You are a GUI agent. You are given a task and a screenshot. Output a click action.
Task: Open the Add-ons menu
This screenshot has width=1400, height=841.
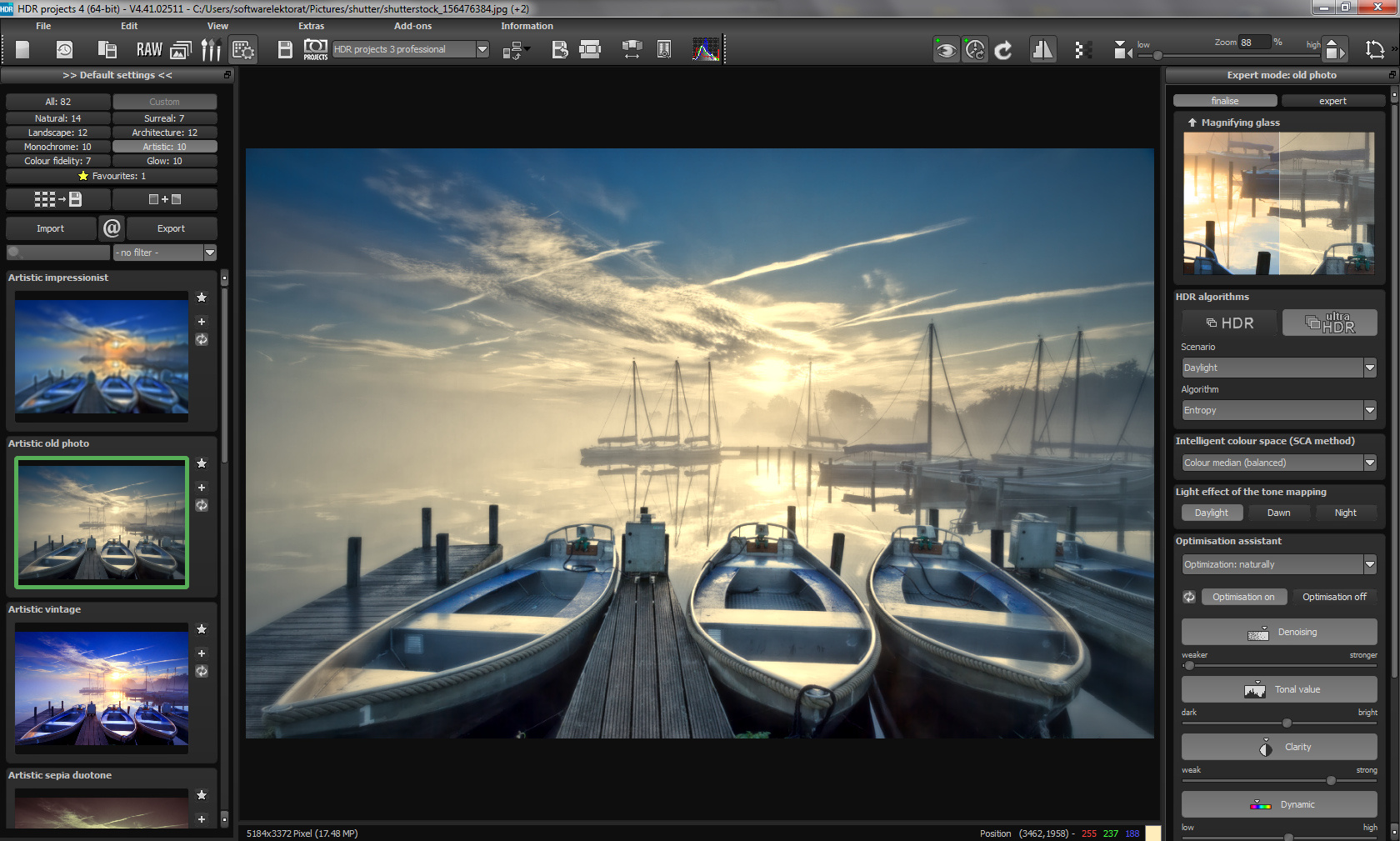click(x=413, y=26)
